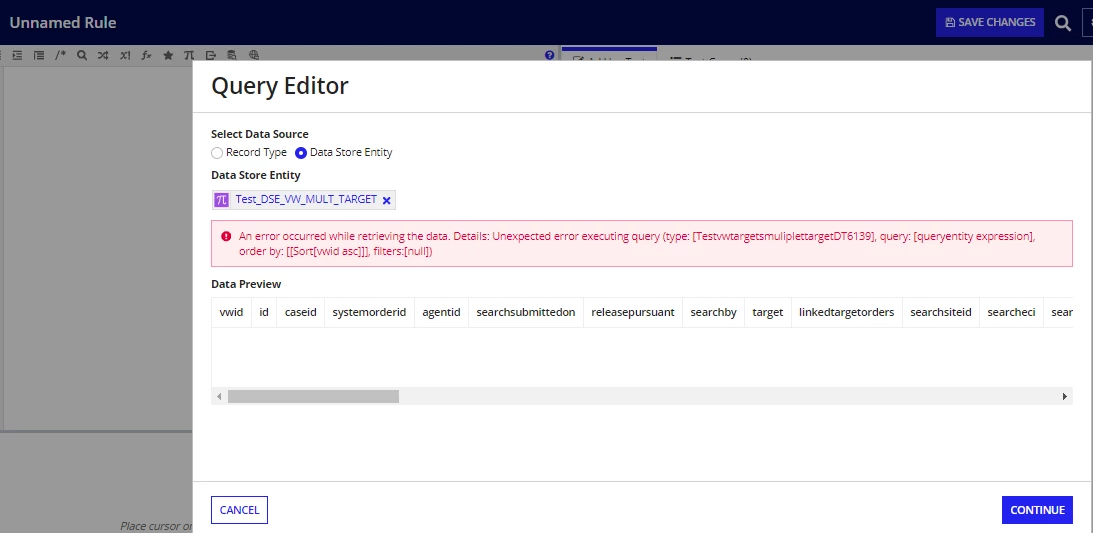
Task: Click the agentid column header
Action: 441,312
